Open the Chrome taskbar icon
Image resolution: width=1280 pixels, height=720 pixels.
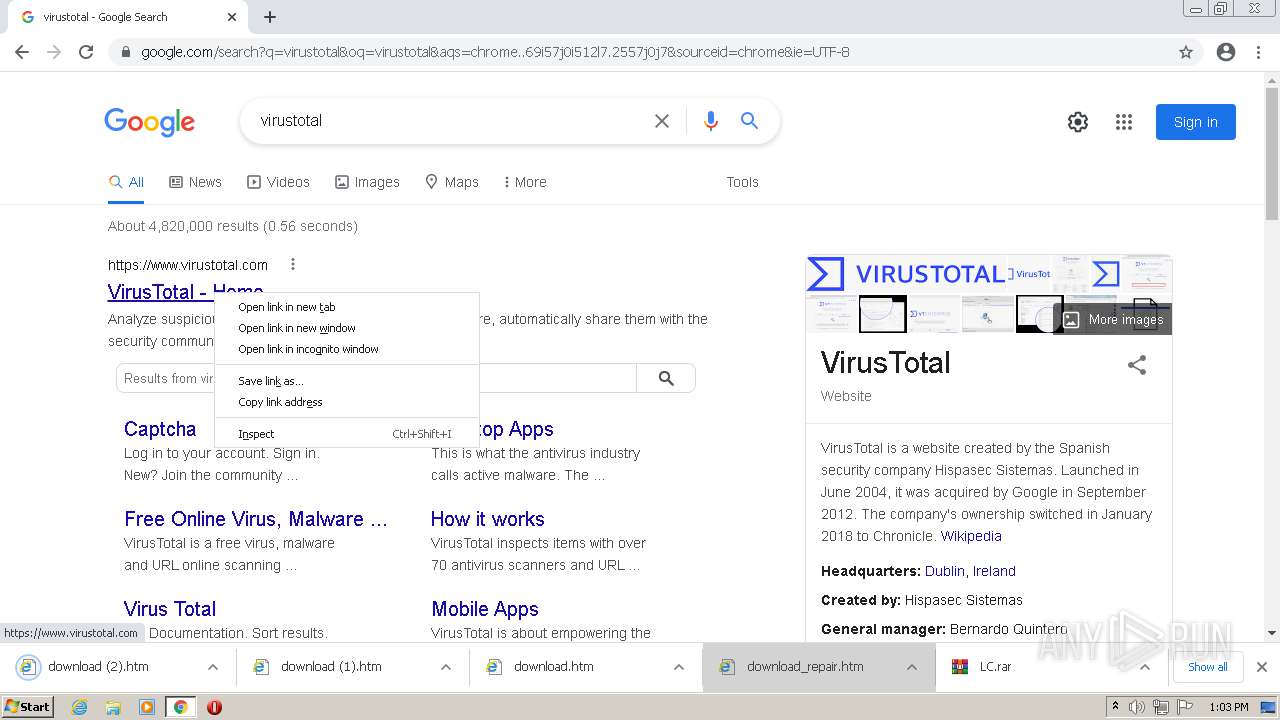(180, 707)
